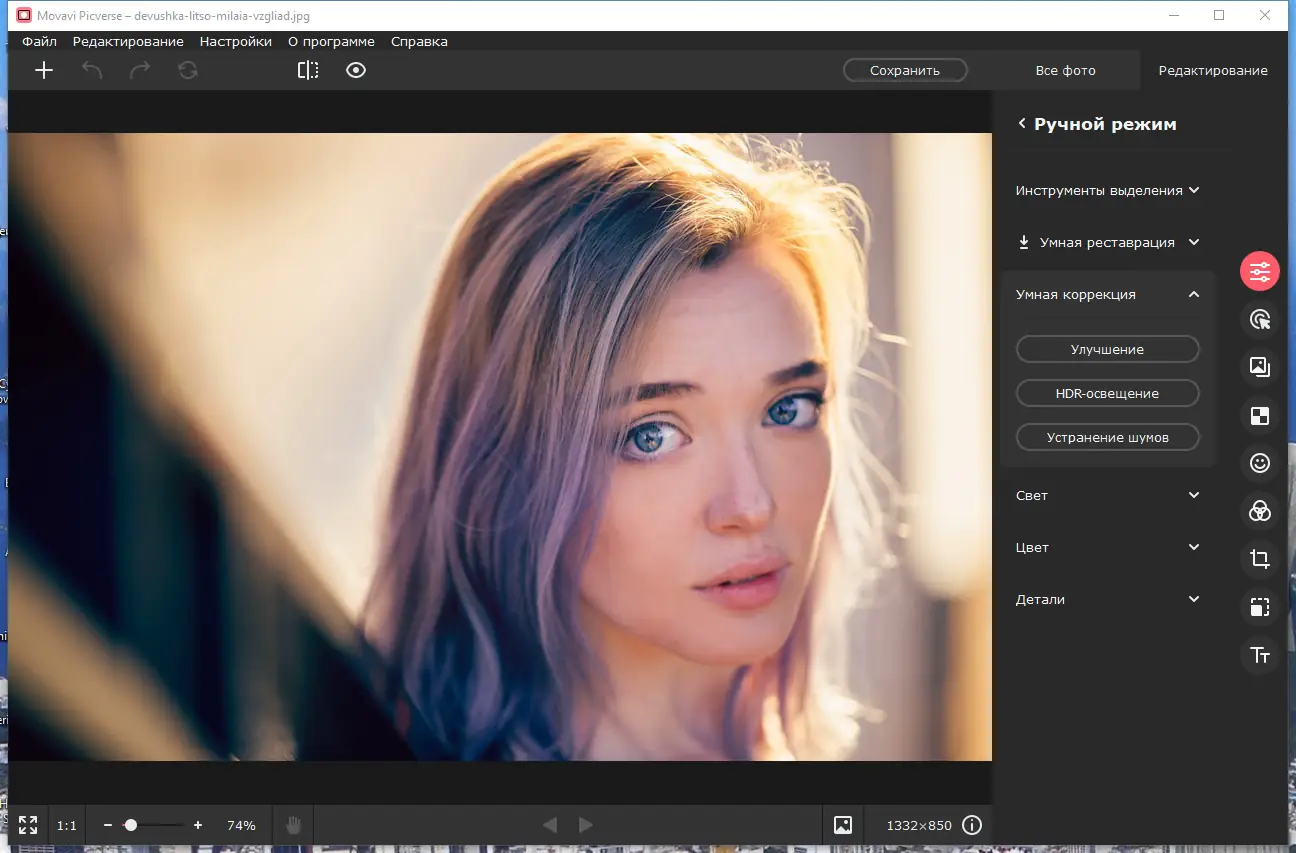The height and width of the screenshot is (853, 1296).
Task: Open the Файл menu
Action: tap(39, 42)
